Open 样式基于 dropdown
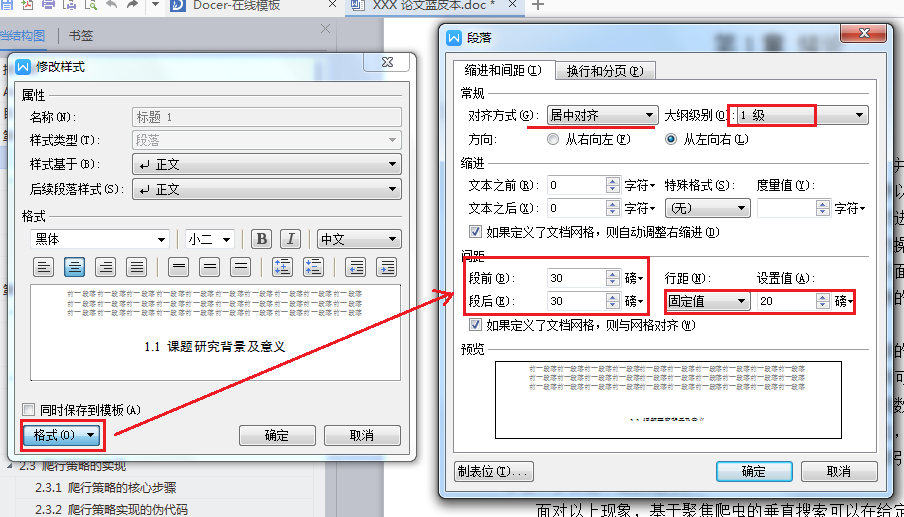Image resolution: width=904 pixels, height=517 pixels. (267, 164)
